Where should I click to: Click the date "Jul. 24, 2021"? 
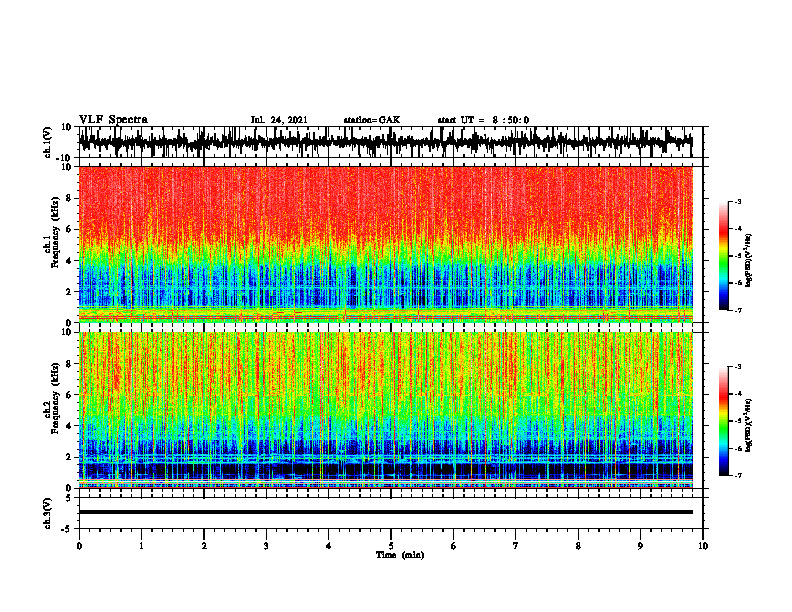(x=279, y=120)
